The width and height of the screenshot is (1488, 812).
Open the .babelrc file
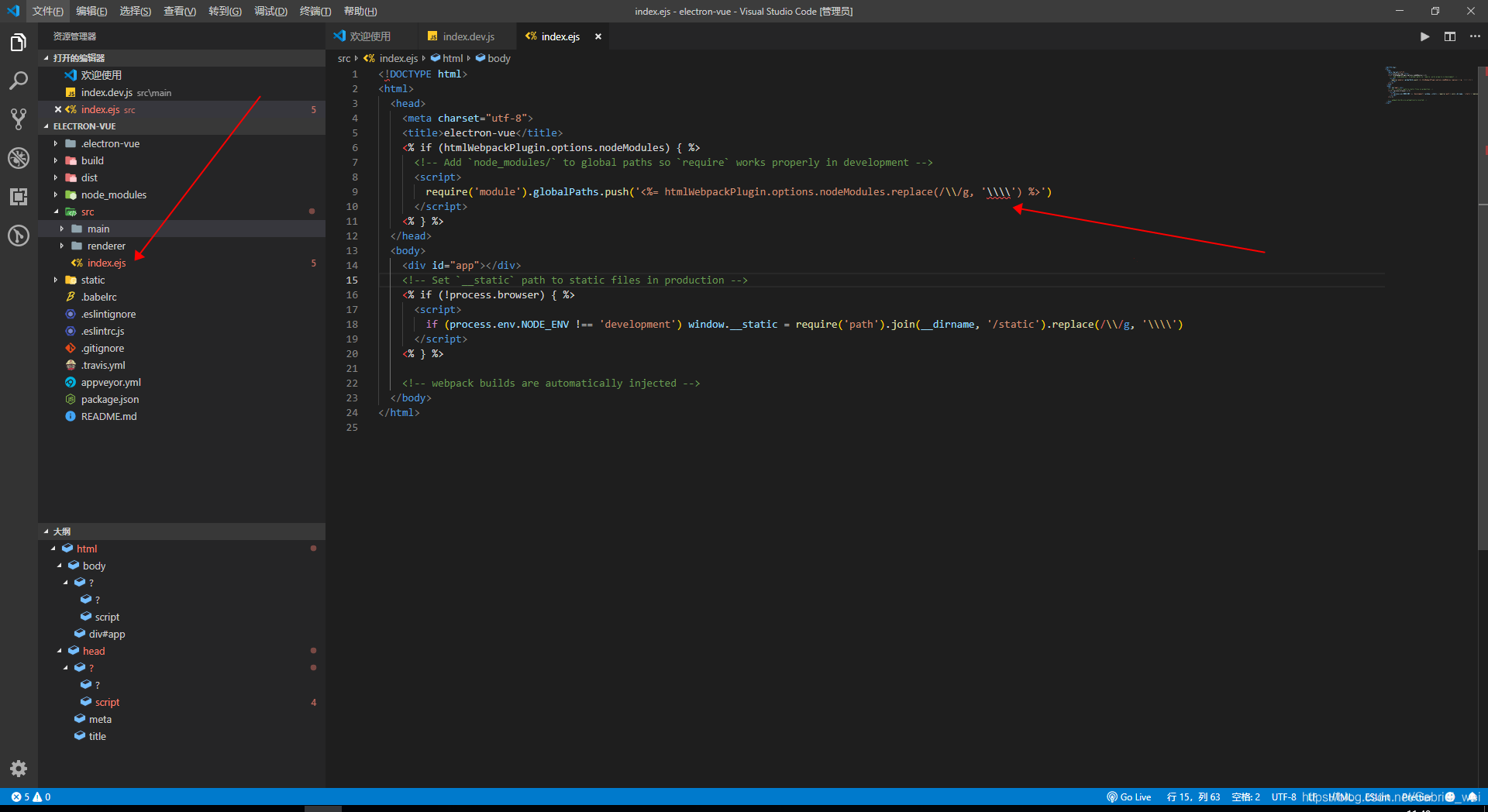point(182,297)
